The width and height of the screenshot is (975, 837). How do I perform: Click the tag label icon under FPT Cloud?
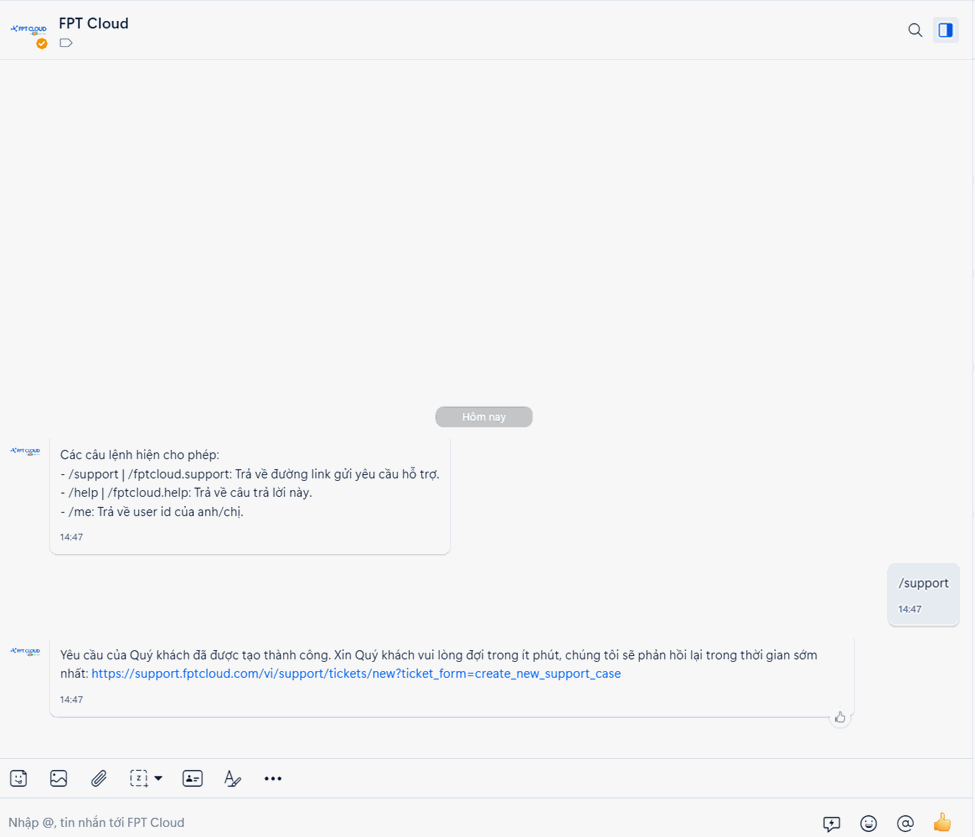[x=66, y=43]
